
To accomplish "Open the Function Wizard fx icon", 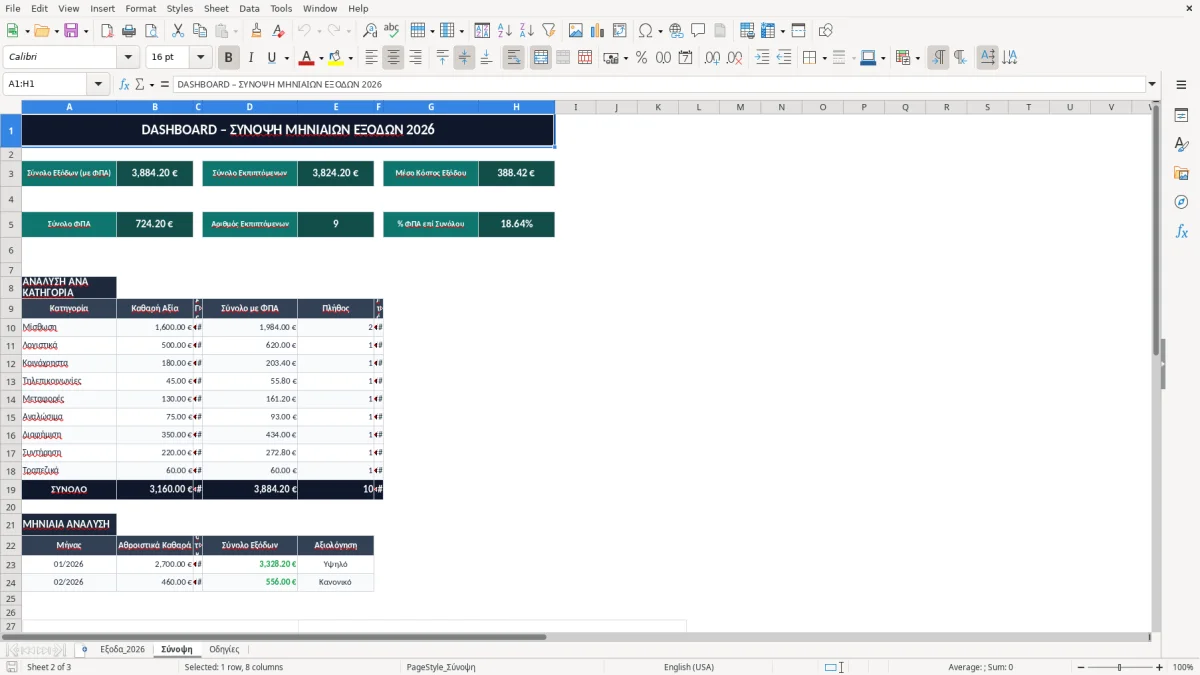I will point(124,84).
